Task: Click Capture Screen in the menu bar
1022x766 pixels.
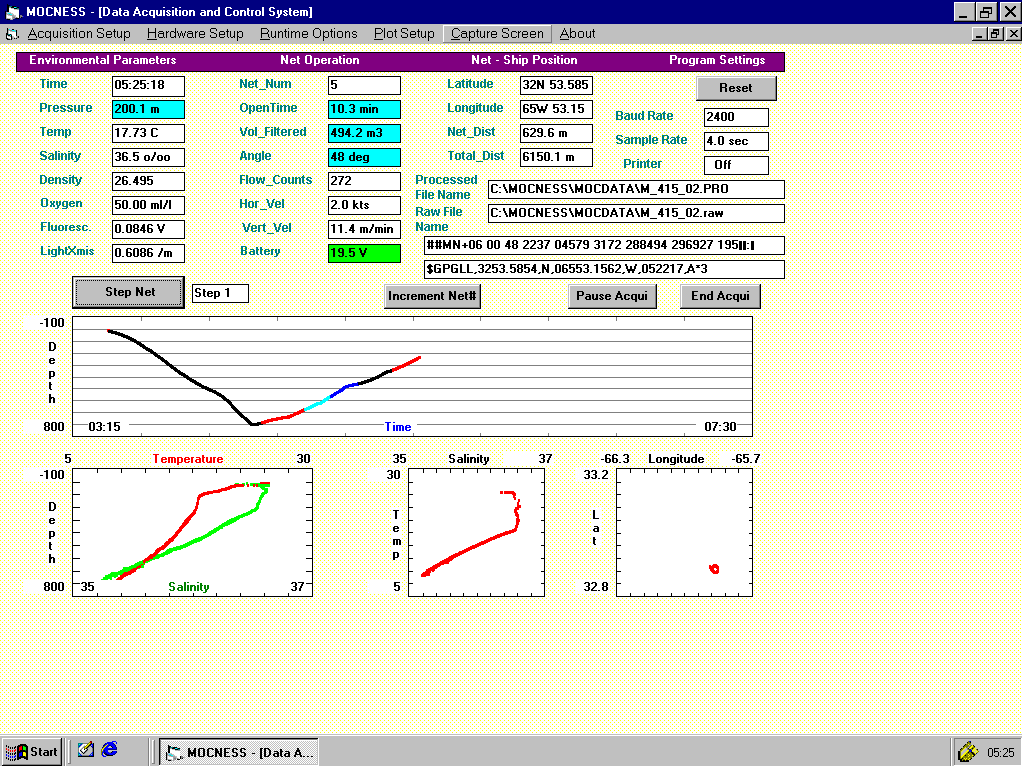Action: point(497,34)
